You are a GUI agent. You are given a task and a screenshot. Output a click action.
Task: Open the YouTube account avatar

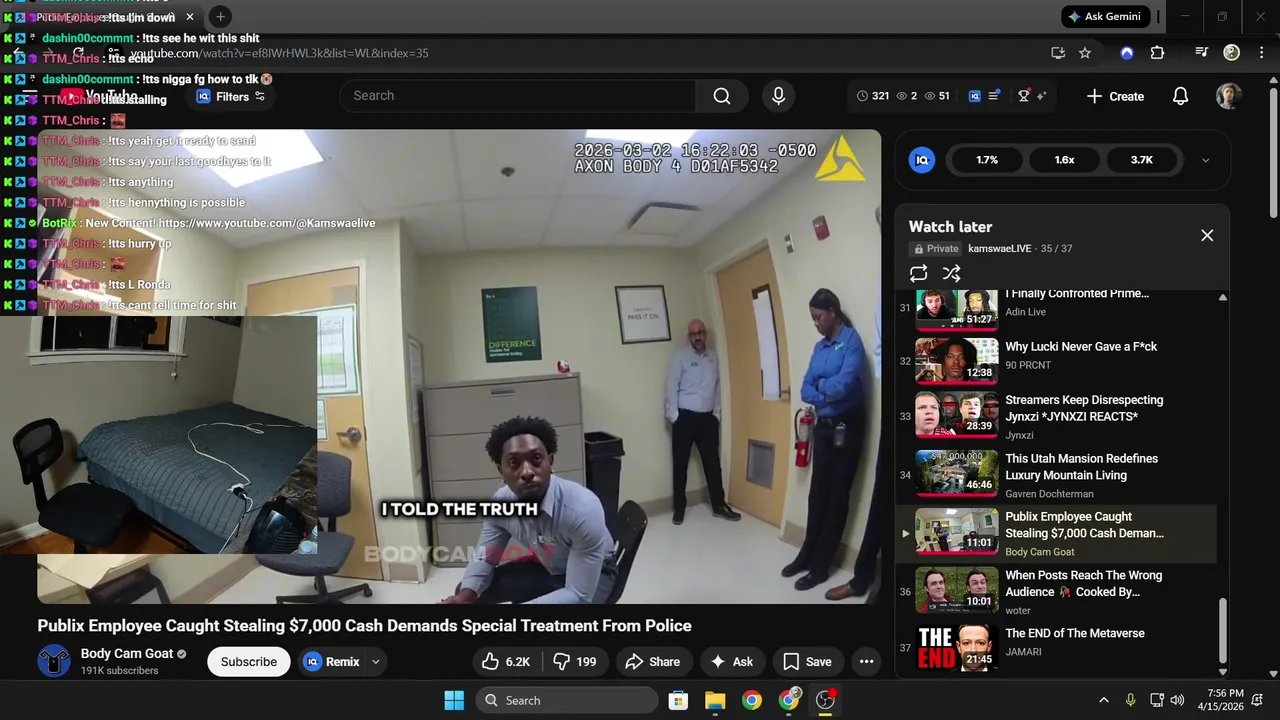1228,96
